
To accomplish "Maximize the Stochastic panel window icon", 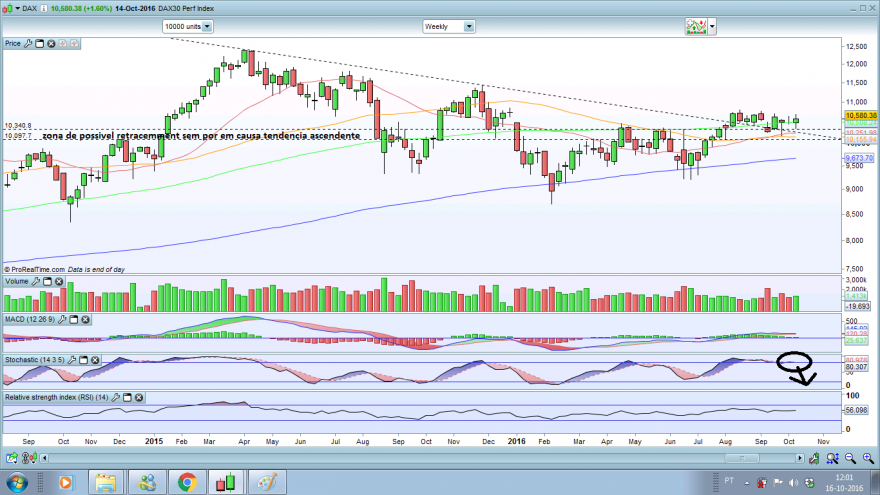I will point(83,360).
